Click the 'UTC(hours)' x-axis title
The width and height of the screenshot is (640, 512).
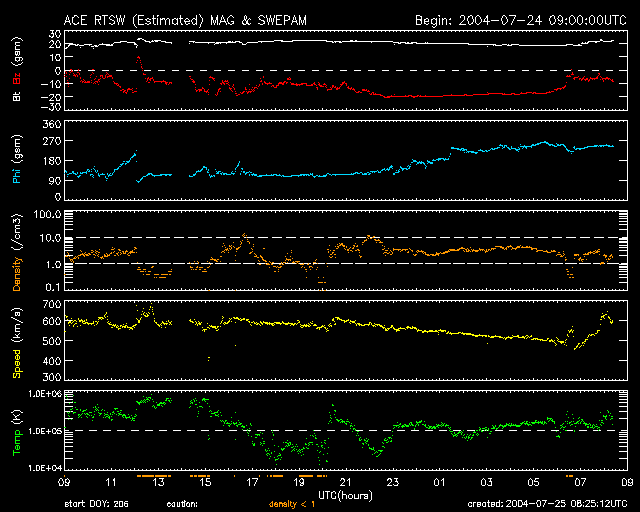point(345,496)
